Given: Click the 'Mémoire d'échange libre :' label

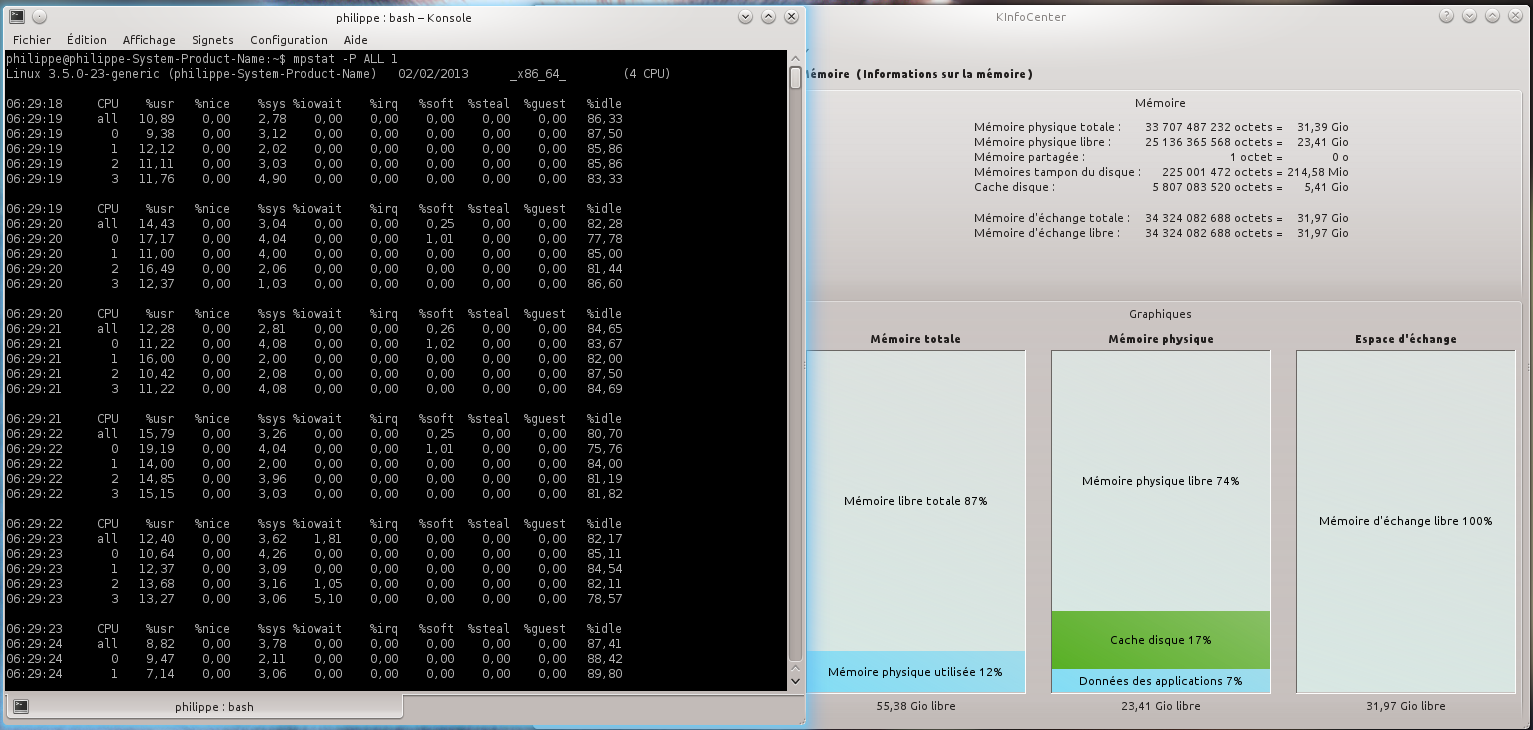Looking at the screenshot, I should pos(1047,233).
